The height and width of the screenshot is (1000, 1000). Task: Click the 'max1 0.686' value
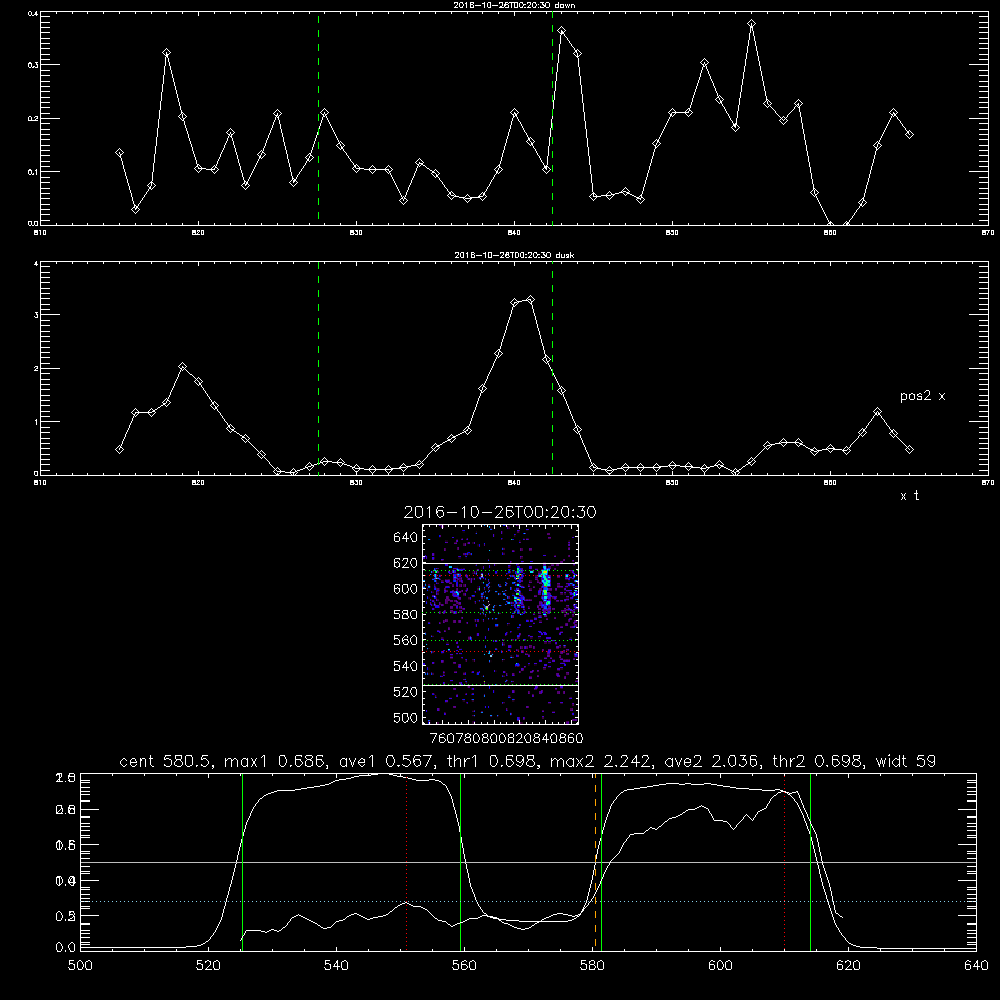[x=274, y=761]
